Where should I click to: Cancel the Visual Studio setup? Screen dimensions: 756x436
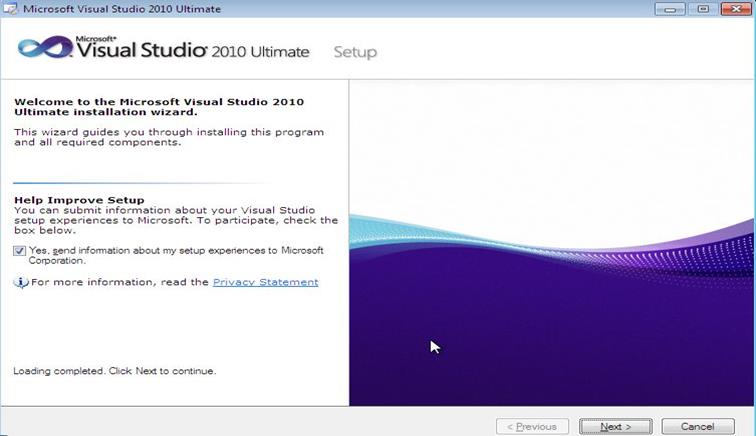click(x=698, y=426)
